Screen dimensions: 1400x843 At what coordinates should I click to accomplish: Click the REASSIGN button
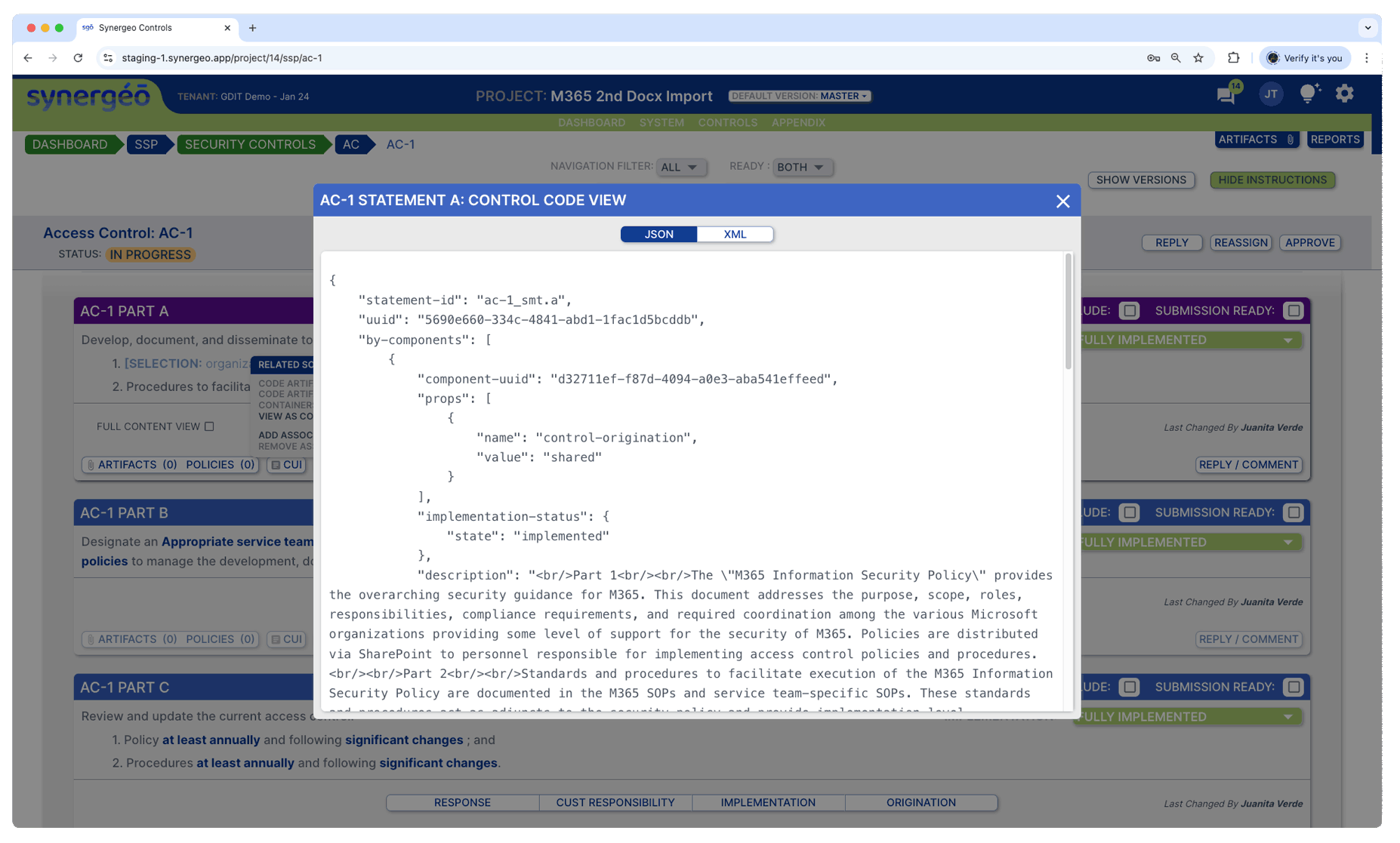click(x=1241, y=242)
